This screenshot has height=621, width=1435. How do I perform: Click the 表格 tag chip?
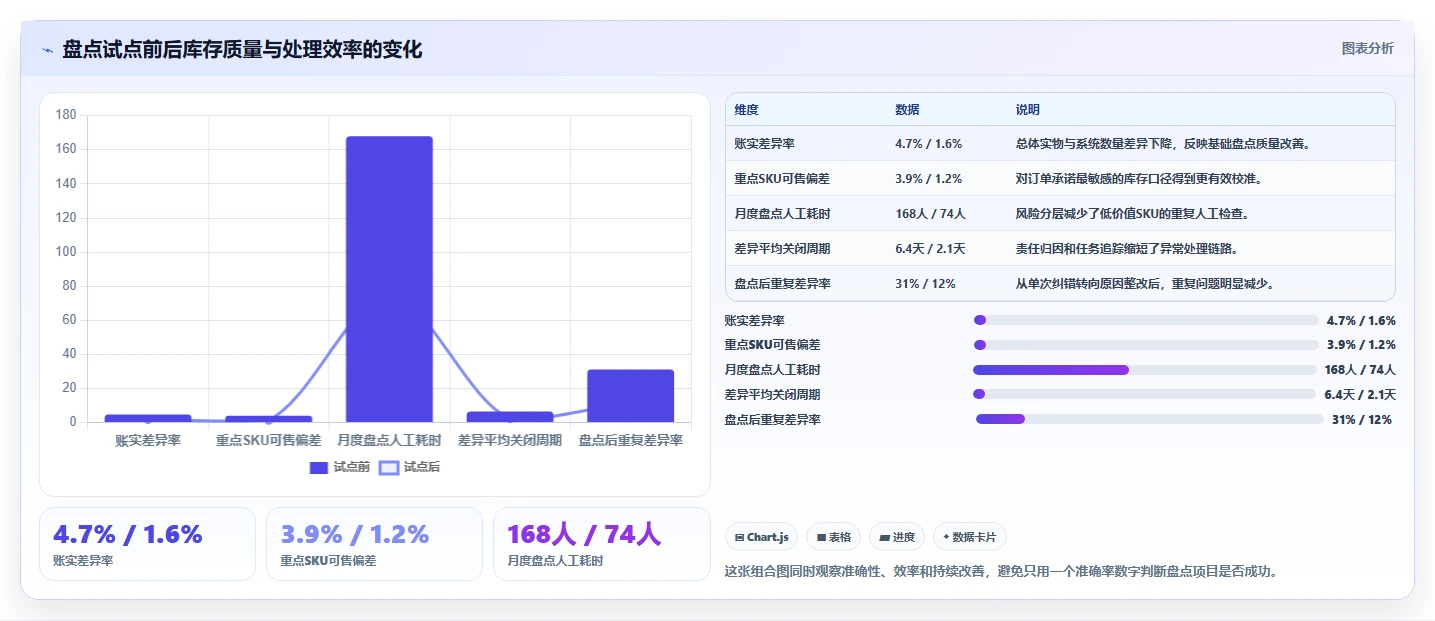coord(834,537)
